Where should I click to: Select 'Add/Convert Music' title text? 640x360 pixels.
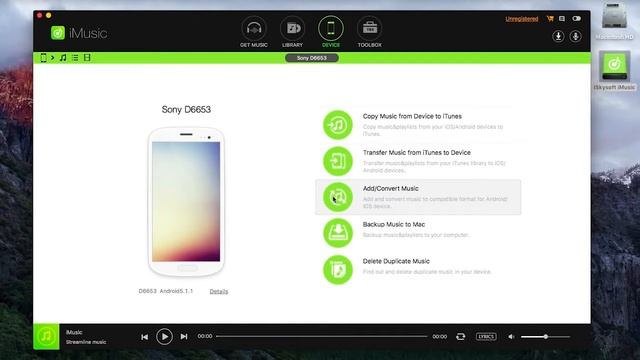391,188
